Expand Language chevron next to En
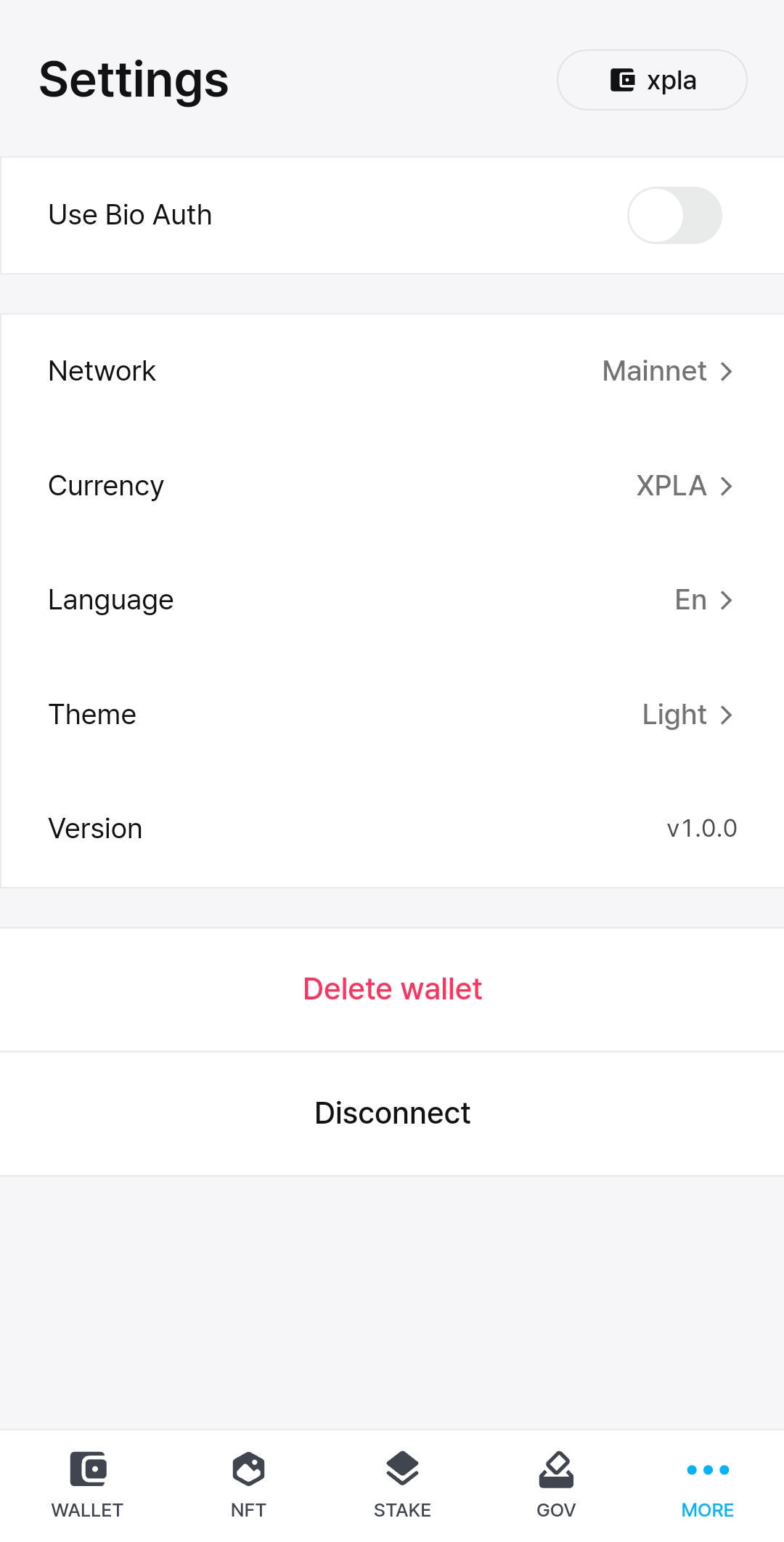The height and width of the screenshot is (1542, 784). (726, 600)
